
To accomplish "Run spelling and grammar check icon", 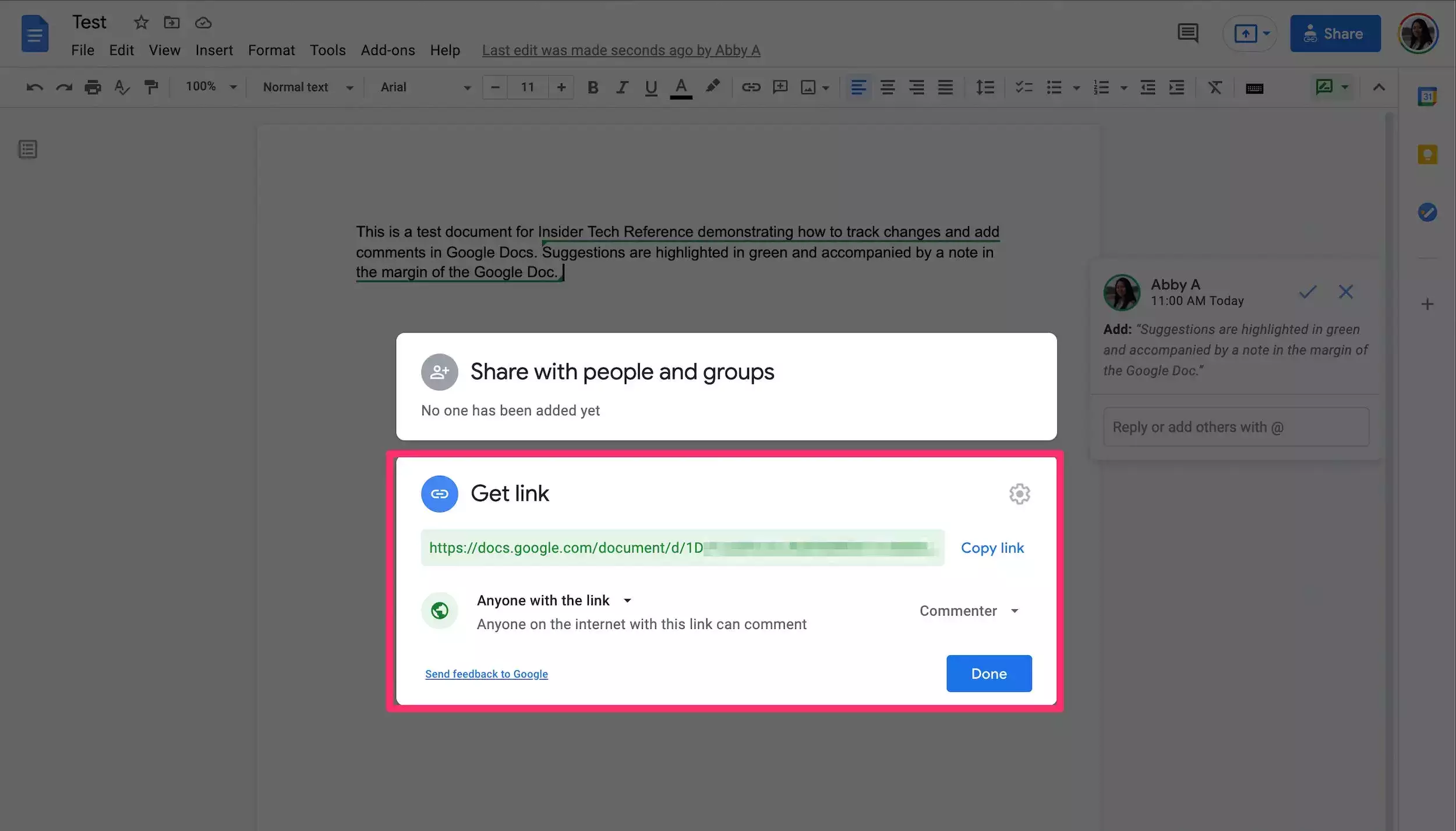I will click(x=122, y=87).
